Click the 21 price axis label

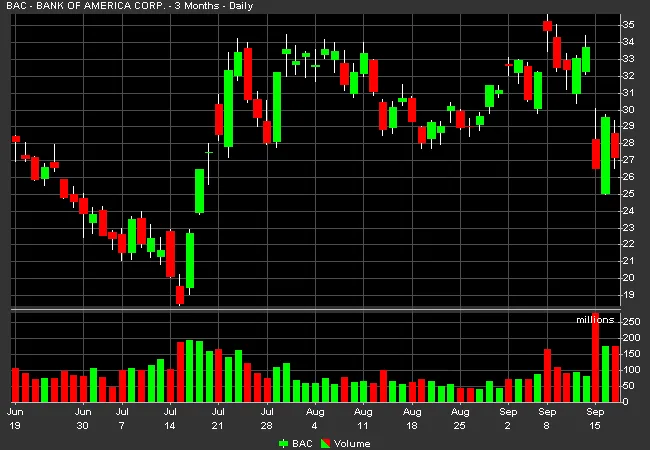tap(628, 261)
